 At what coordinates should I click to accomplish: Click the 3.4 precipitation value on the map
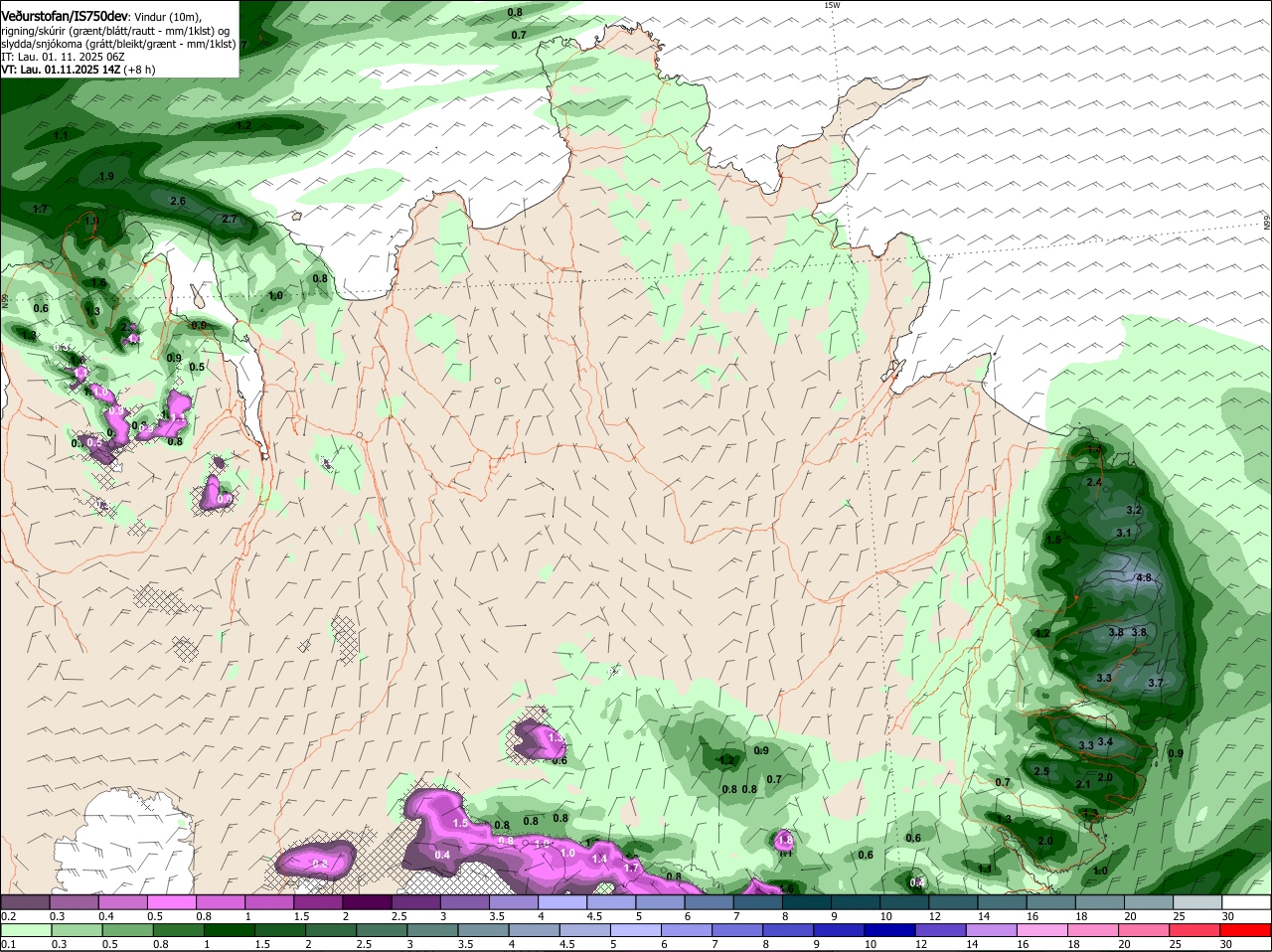click(x=1104, y=741)
